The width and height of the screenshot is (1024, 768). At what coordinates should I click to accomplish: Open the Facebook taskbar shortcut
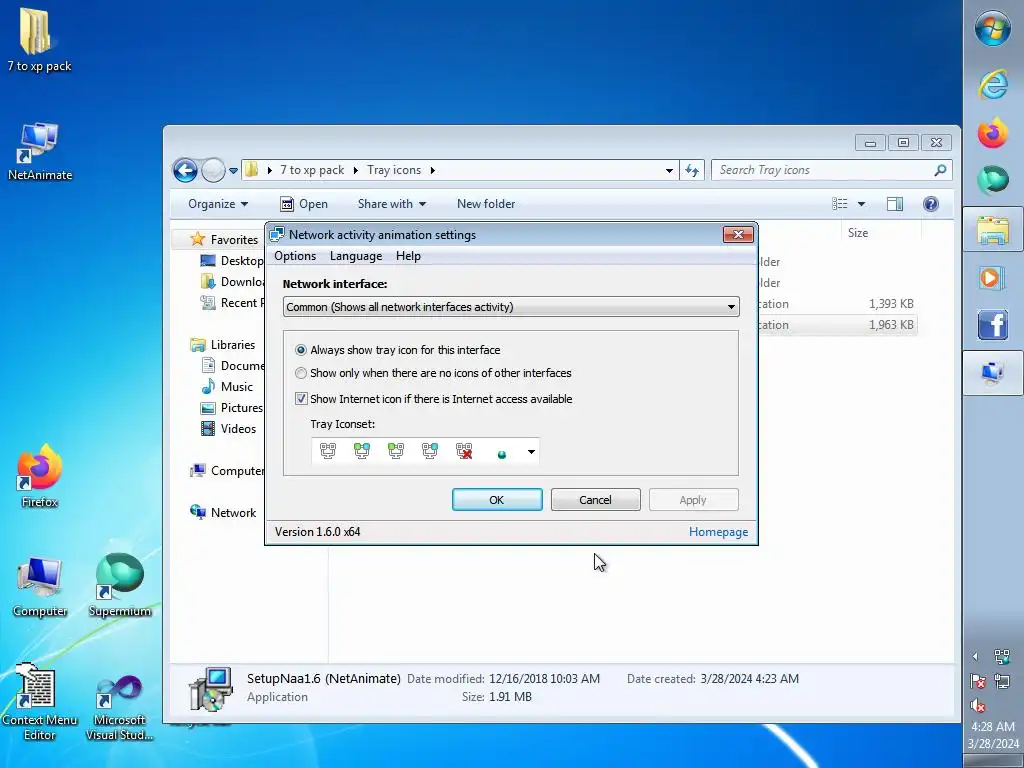[993, 325]
